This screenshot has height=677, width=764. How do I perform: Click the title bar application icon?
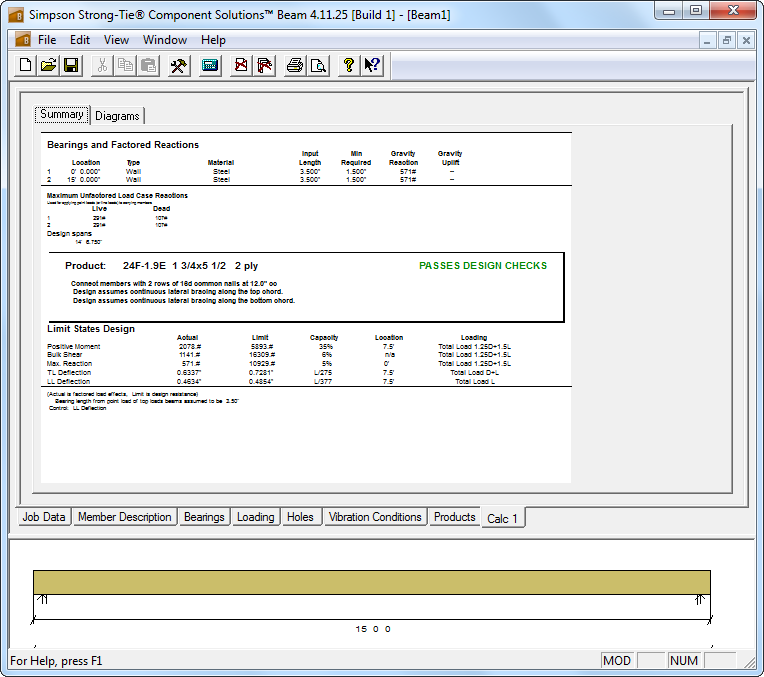pos(16,15)
